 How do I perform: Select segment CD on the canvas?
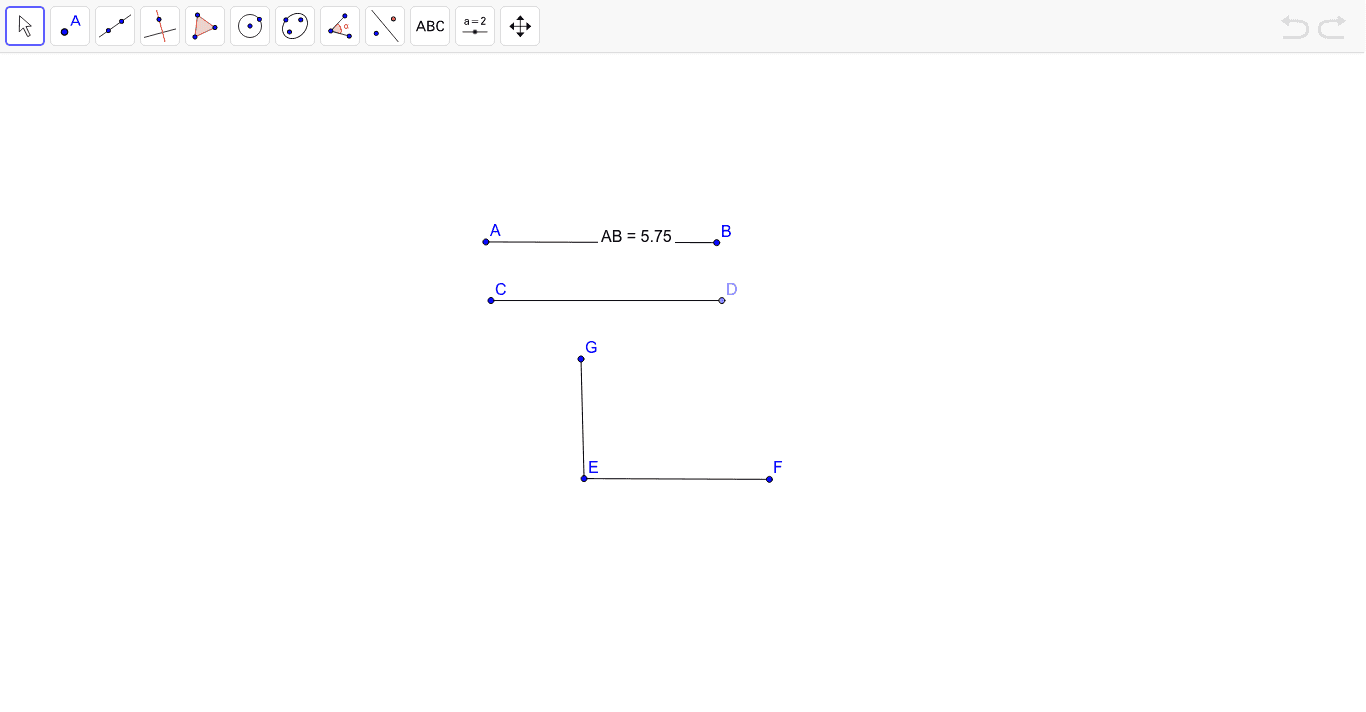click(x=605, y=299)
